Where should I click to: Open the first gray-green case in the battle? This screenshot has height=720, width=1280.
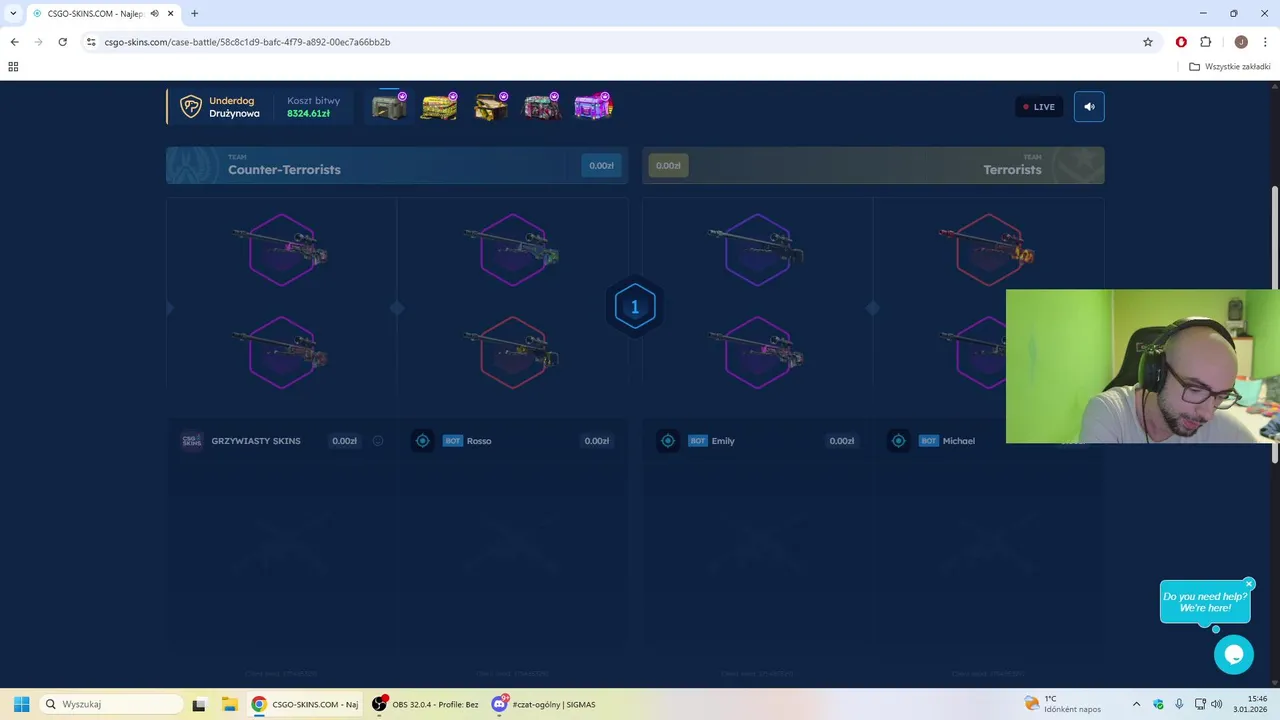click(x=389, y=106)
